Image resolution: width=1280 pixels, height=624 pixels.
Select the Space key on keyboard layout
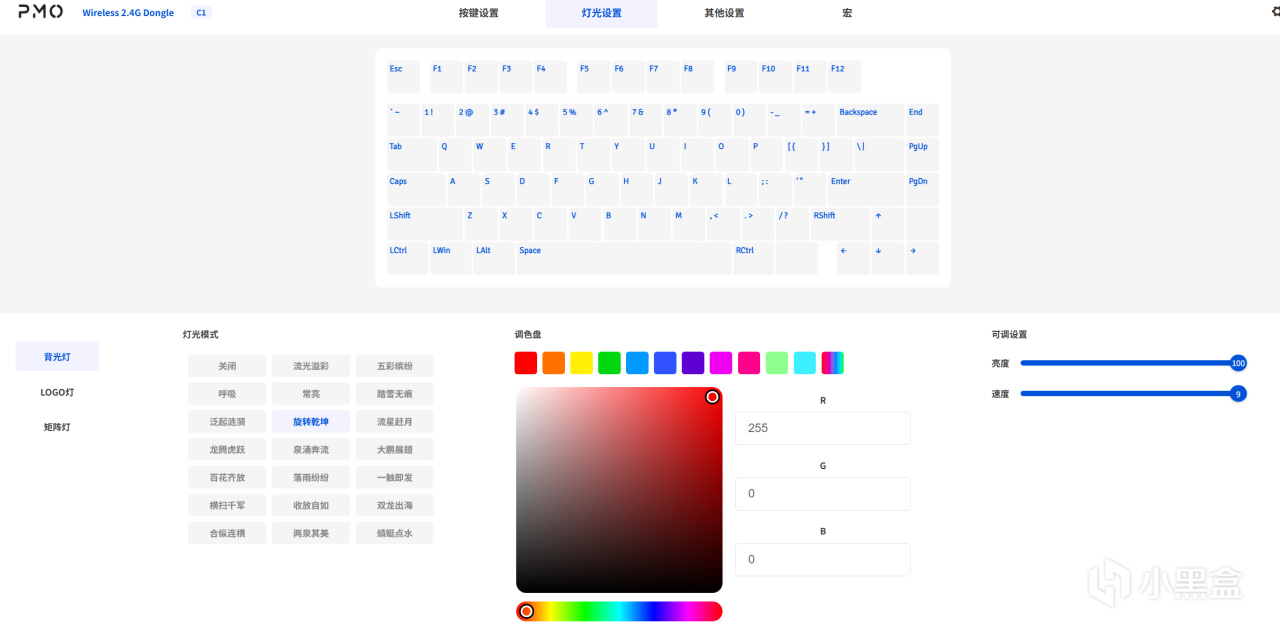pos(624,259)
